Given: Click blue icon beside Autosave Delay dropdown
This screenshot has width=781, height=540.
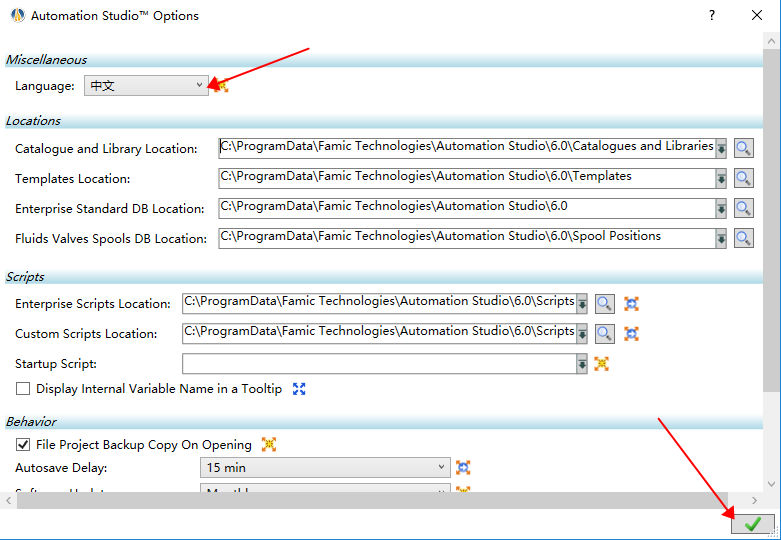Looking at the screenshot, I should click(463, 467).
